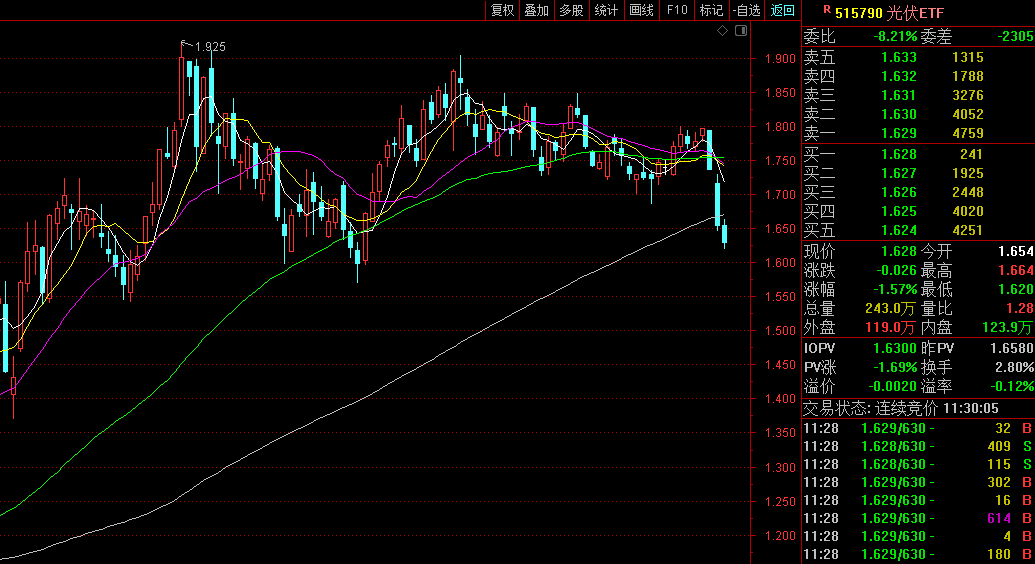This screenshot has height=564, width=1035.
Task: Click the diamond icon above the chart
Action: [x=723, y=30]
